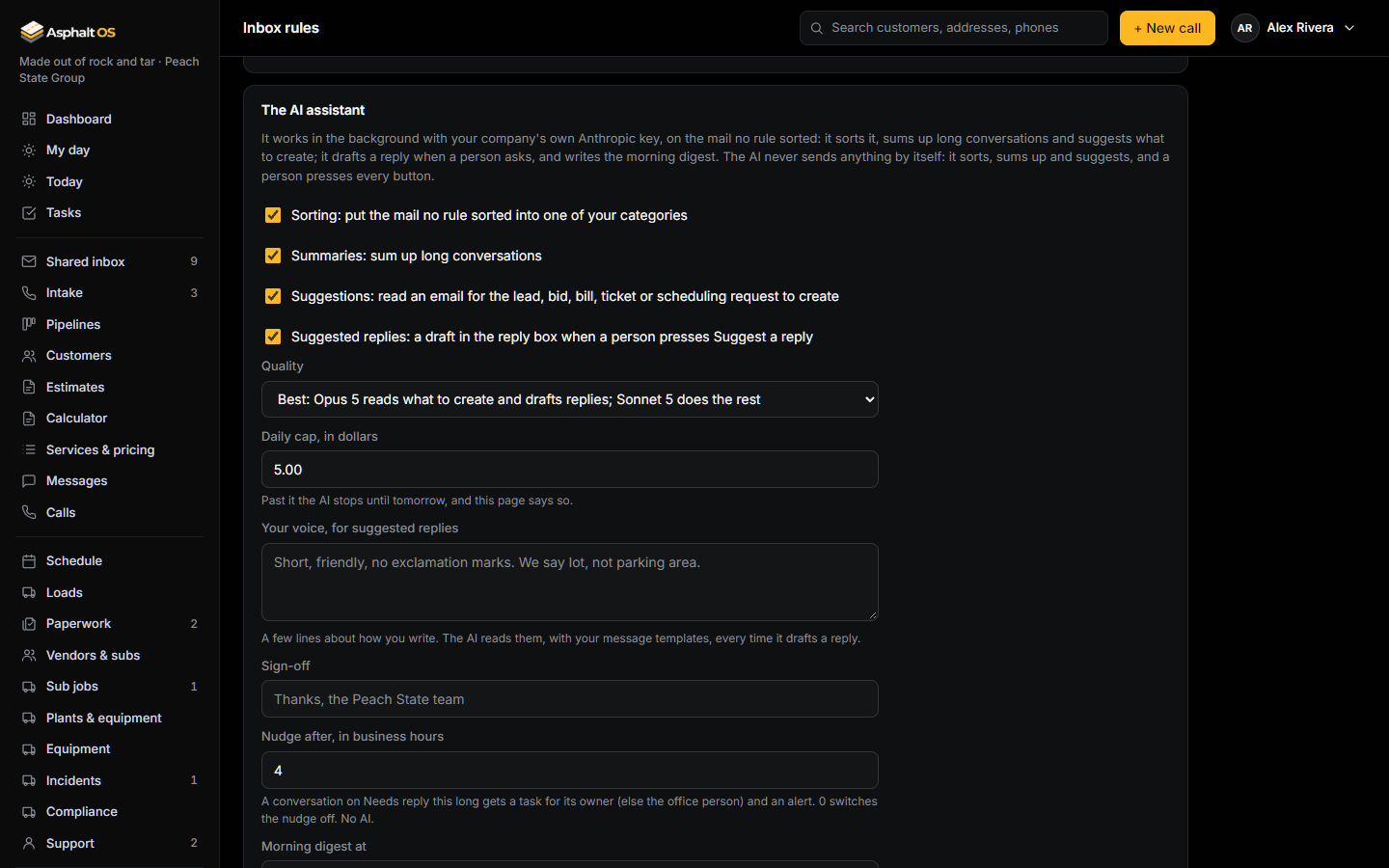Click the Pipelines board icon
Image resolution: width=1389 pixels, height=868 pixels.
(x=29, y=324)
